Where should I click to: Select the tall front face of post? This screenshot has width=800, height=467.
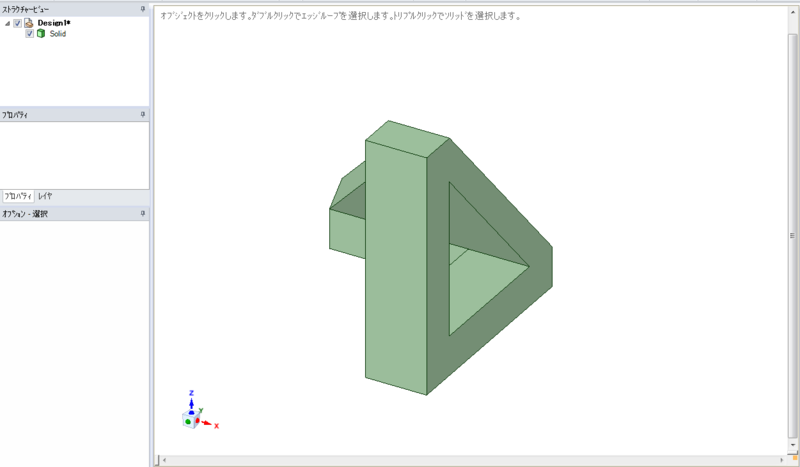pyautogui.click(x=396, y=265)
